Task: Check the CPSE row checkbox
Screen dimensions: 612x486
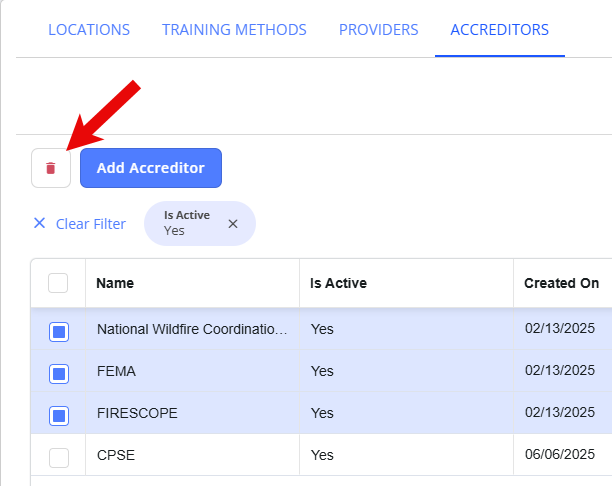Action: tap(59, 458)
